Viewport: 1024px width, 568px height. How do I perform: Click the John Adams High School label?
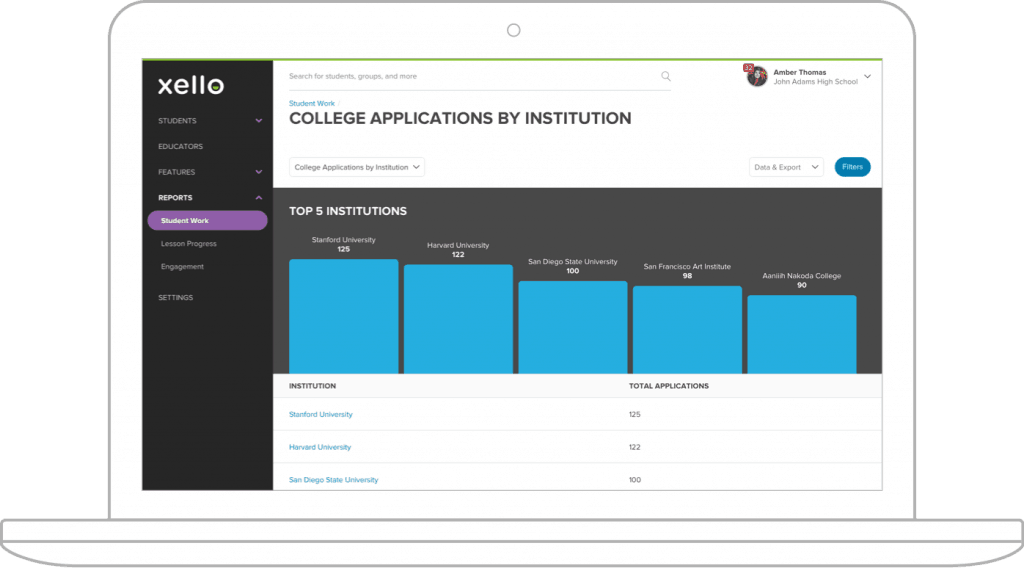coord(816,82)
